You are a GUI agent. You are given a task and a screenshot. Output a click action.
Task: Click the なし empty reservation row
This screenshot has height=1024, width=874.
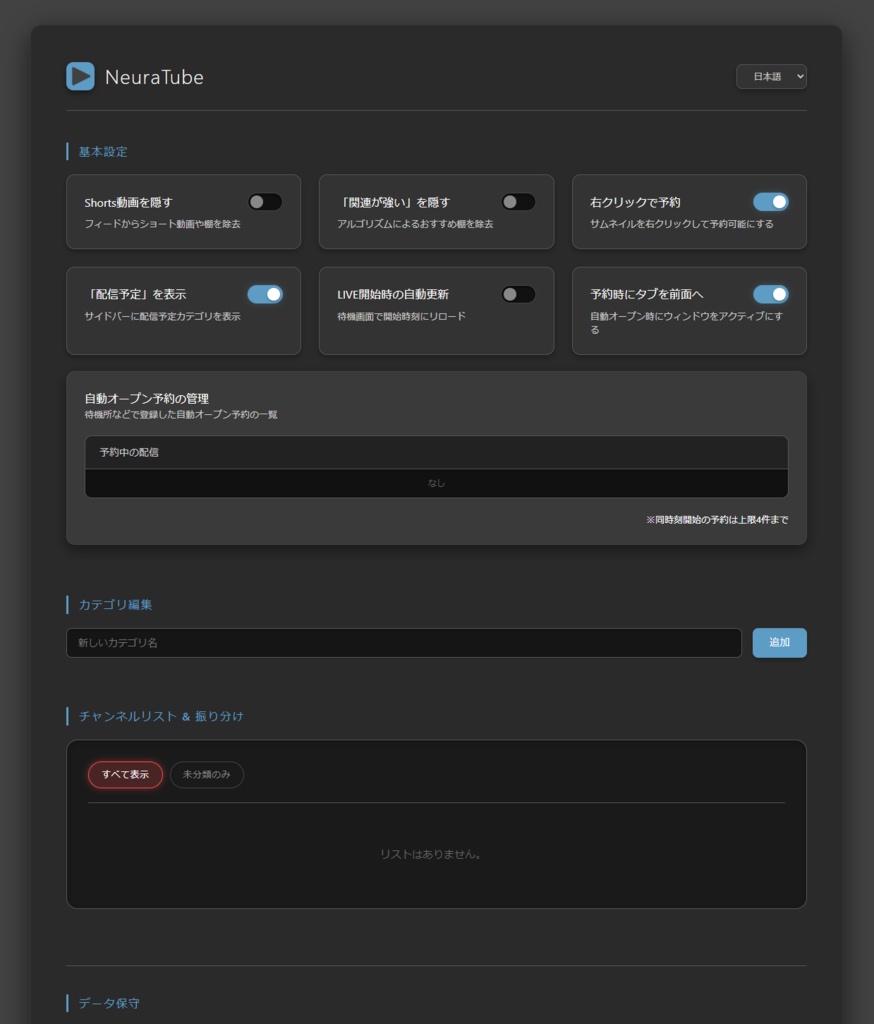[x=436, y=483]
